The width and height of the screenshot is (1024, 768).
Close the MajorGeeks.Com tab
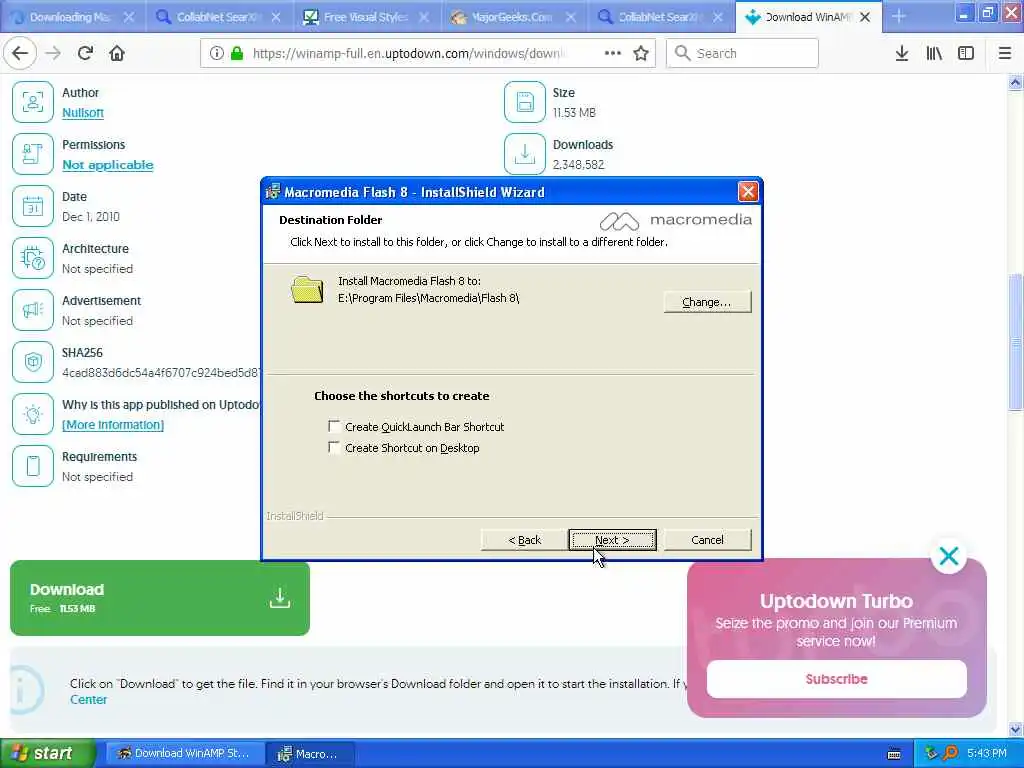tap(571, 17)
